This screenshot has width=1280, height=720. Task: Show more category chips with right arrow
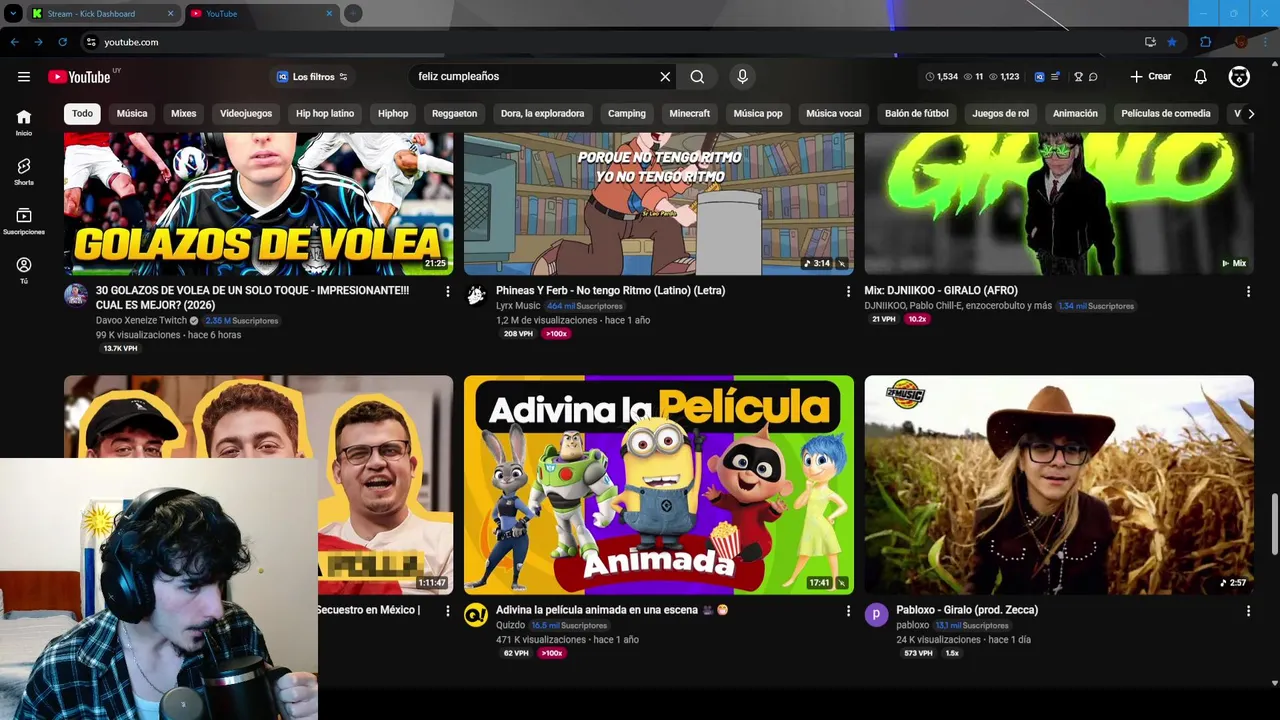click(1250, 113)
